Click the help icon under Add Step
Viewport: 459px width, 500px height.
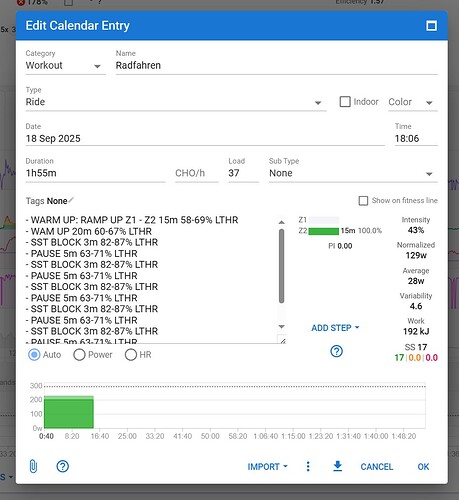point(336,351)
